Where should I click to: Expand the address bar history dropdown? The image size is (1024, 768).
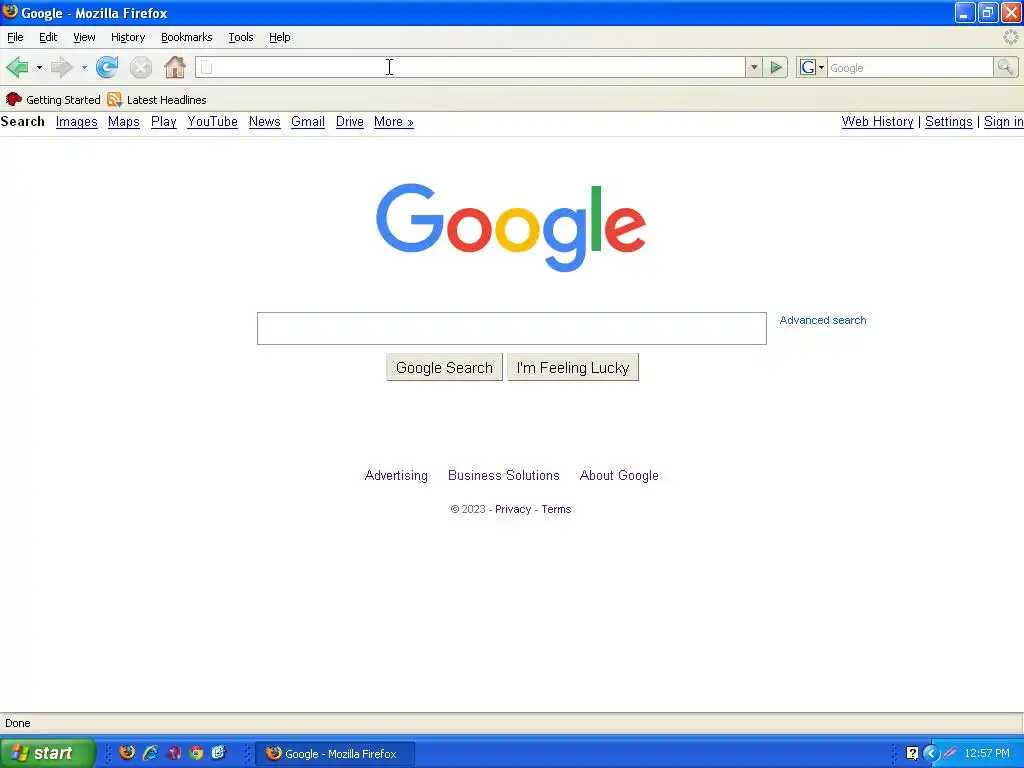[x=754, y=67]
